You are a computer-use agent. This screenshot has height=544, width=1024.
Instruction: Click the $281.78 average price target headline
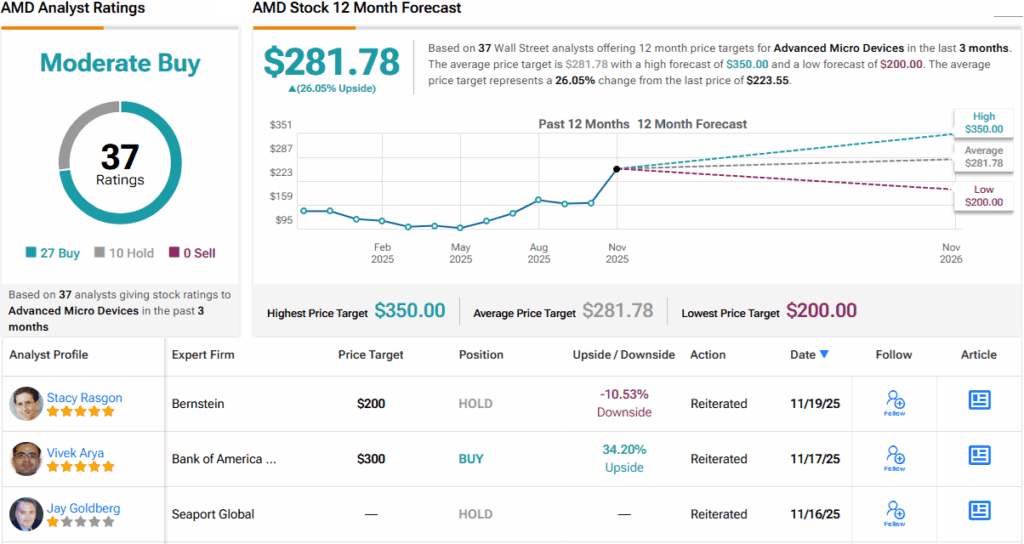click(331, 62)
